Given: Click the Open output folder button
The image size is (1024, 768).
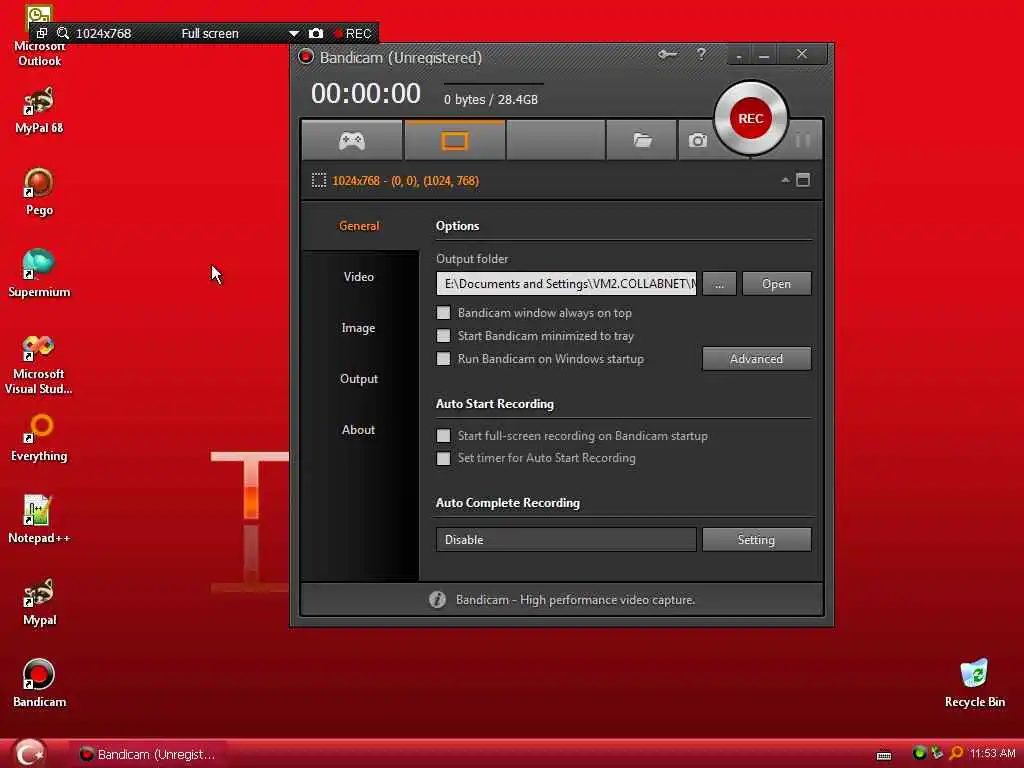Looking at the screenshot, I should [x=776, y=283].
